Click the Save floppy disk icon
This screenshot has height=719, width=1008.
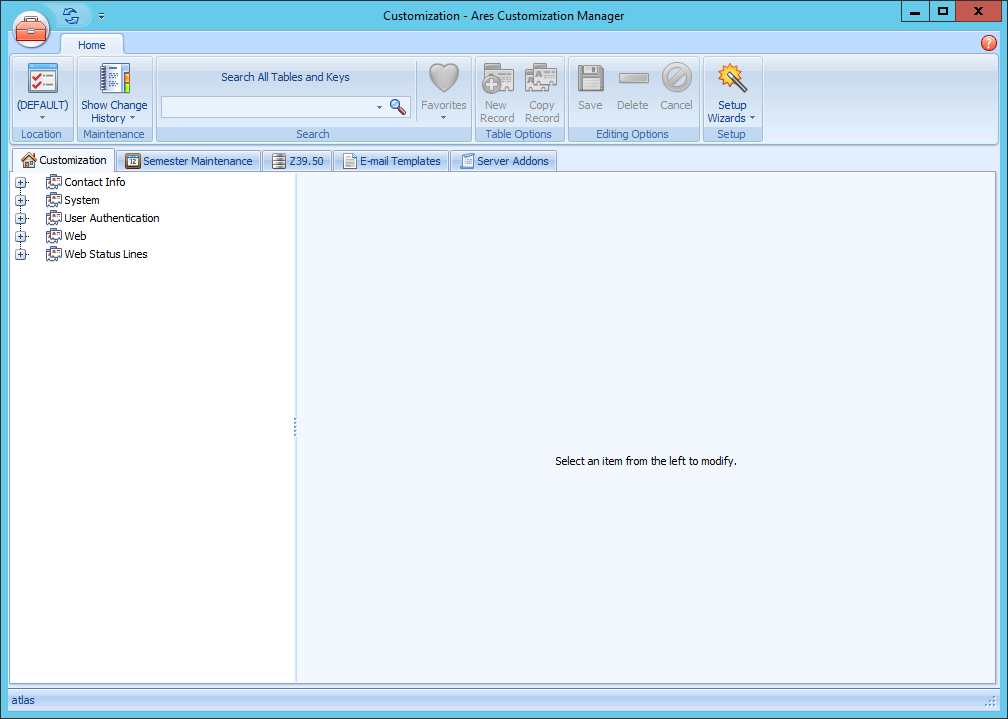coord(590,80)
